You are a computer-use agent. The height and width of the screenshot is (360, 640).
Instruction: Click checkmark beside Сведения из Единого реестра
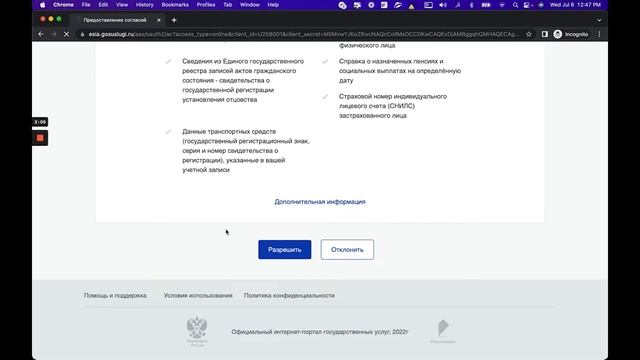click(x=168, y=61)
